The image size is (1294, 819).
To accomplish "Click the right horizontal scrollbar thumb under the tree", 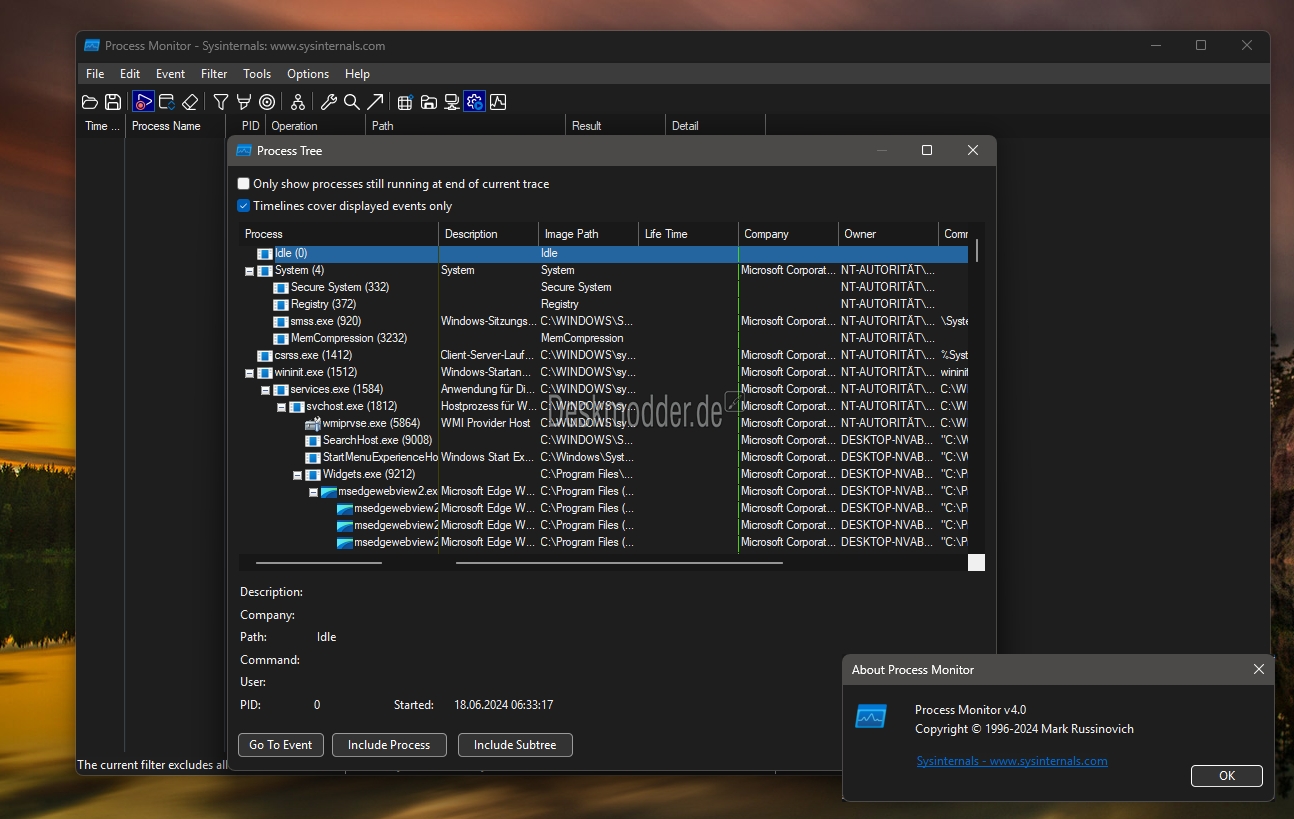I will click(x=619, y=563).
